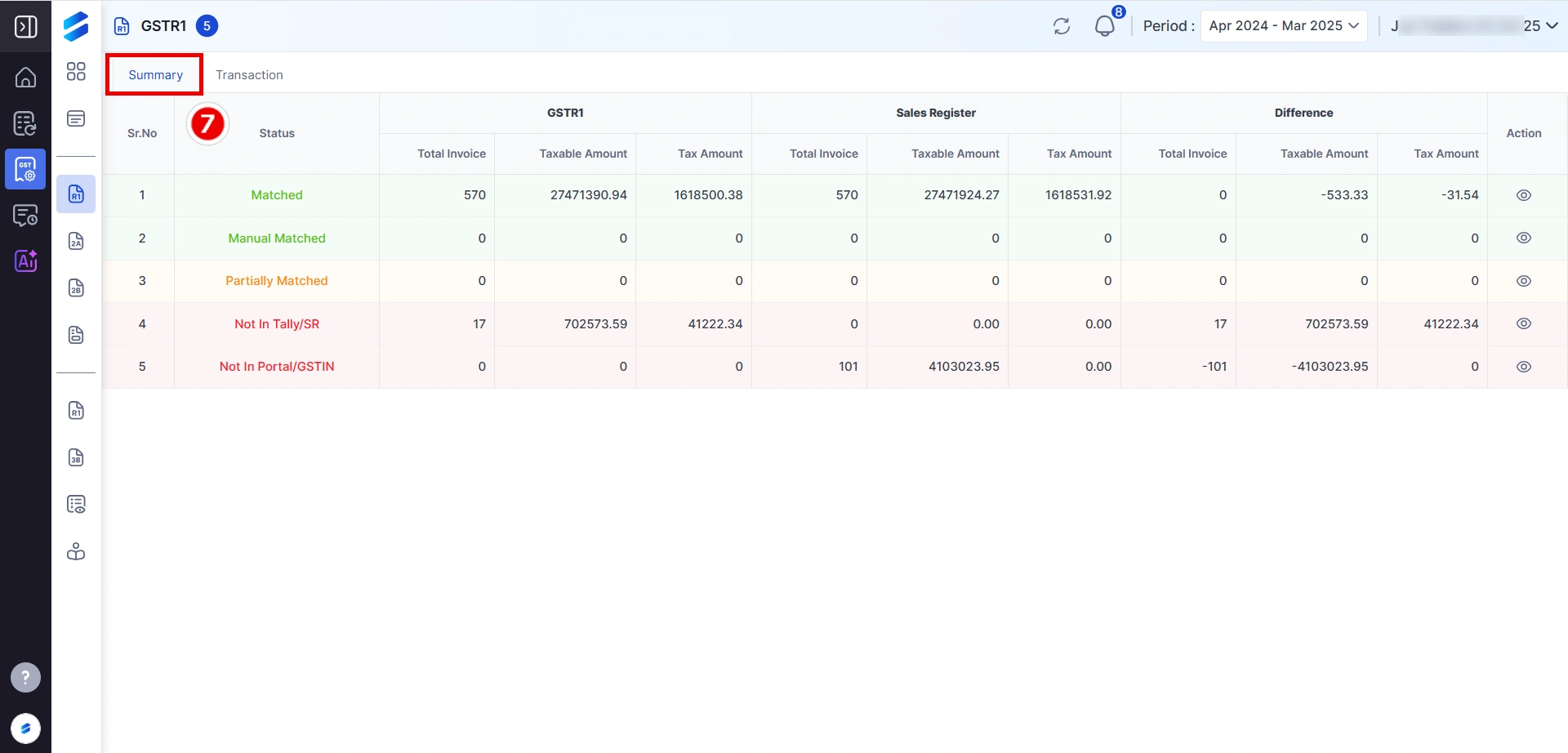Click the Period label in header
Viewport: 1568px width, 753px height.
pos(1169,26)
